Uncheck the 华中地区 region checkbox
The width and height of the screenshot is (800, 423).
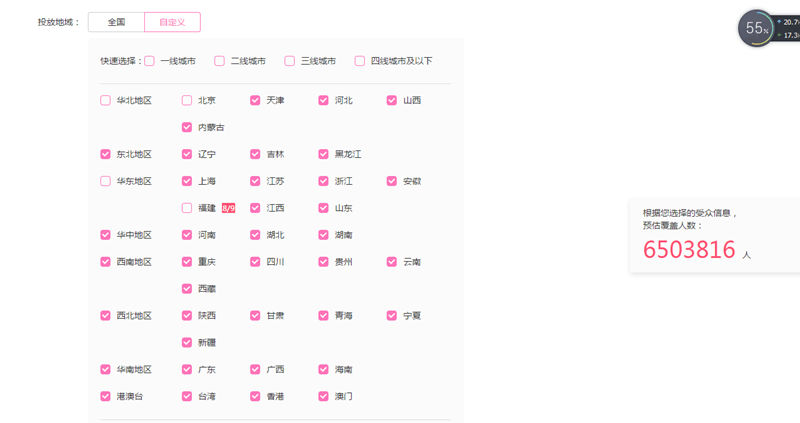106,235
